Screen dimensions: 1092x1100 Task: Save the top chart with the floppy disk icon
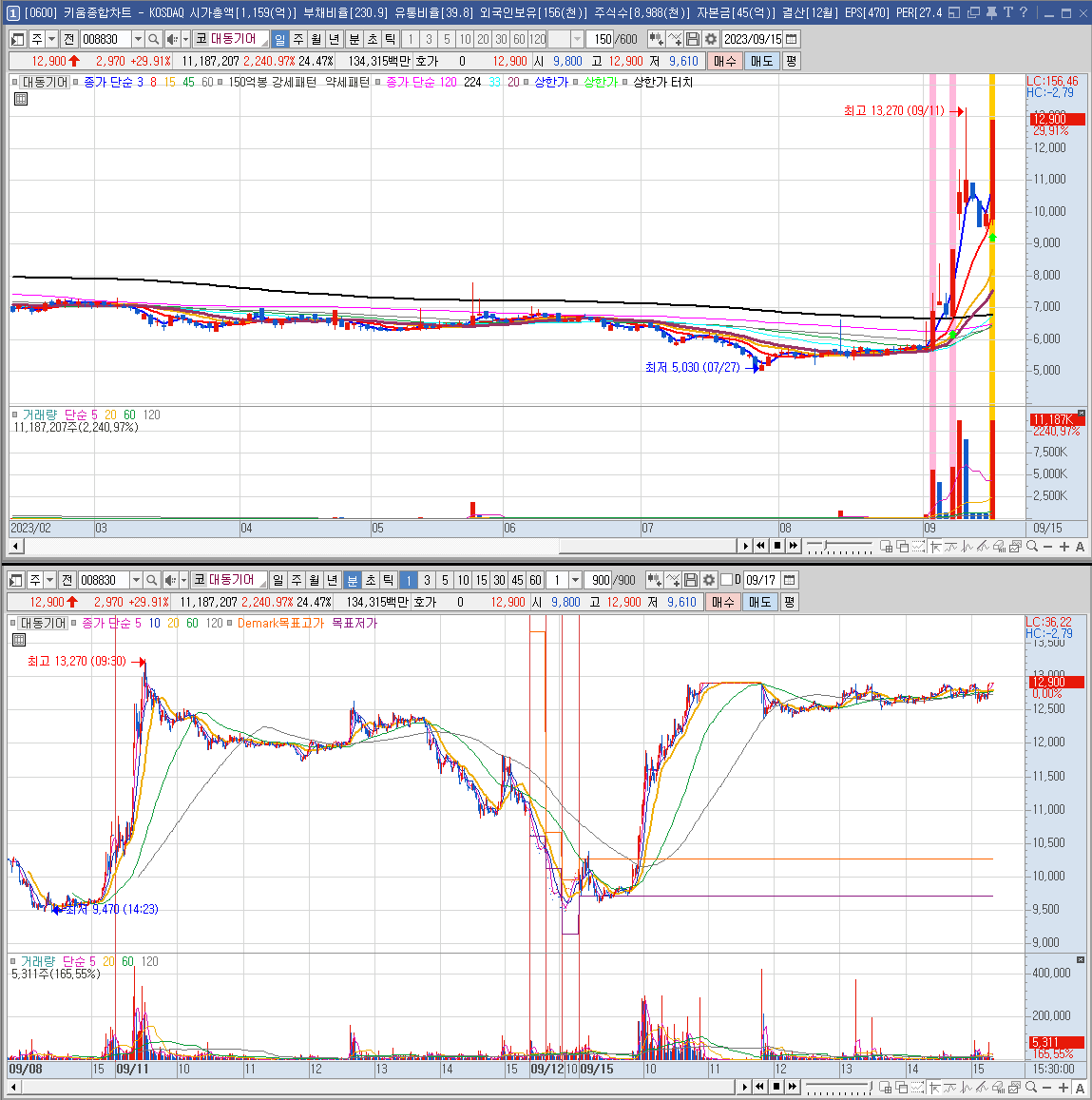[693, 39]
